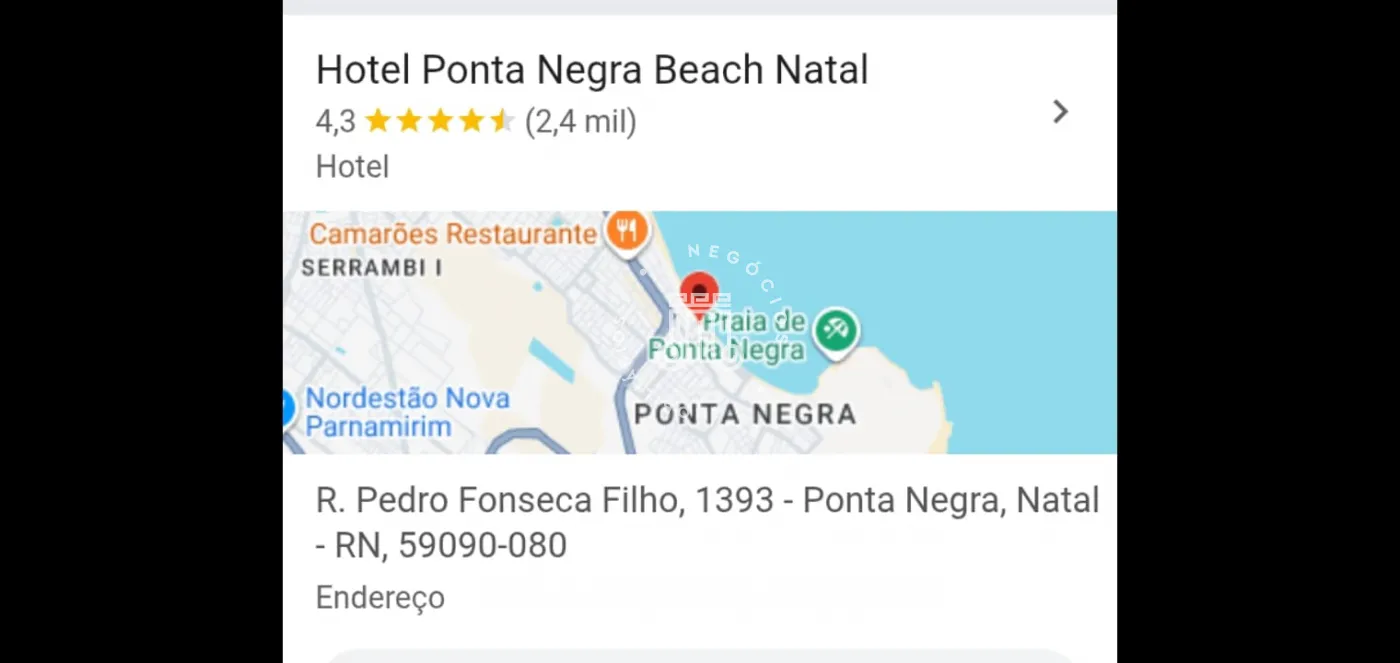The width and height of the screenshot is (1400, 663).
Task: Select the R. Pedro Fonseca Filho address
Action: tap(707, 522)
